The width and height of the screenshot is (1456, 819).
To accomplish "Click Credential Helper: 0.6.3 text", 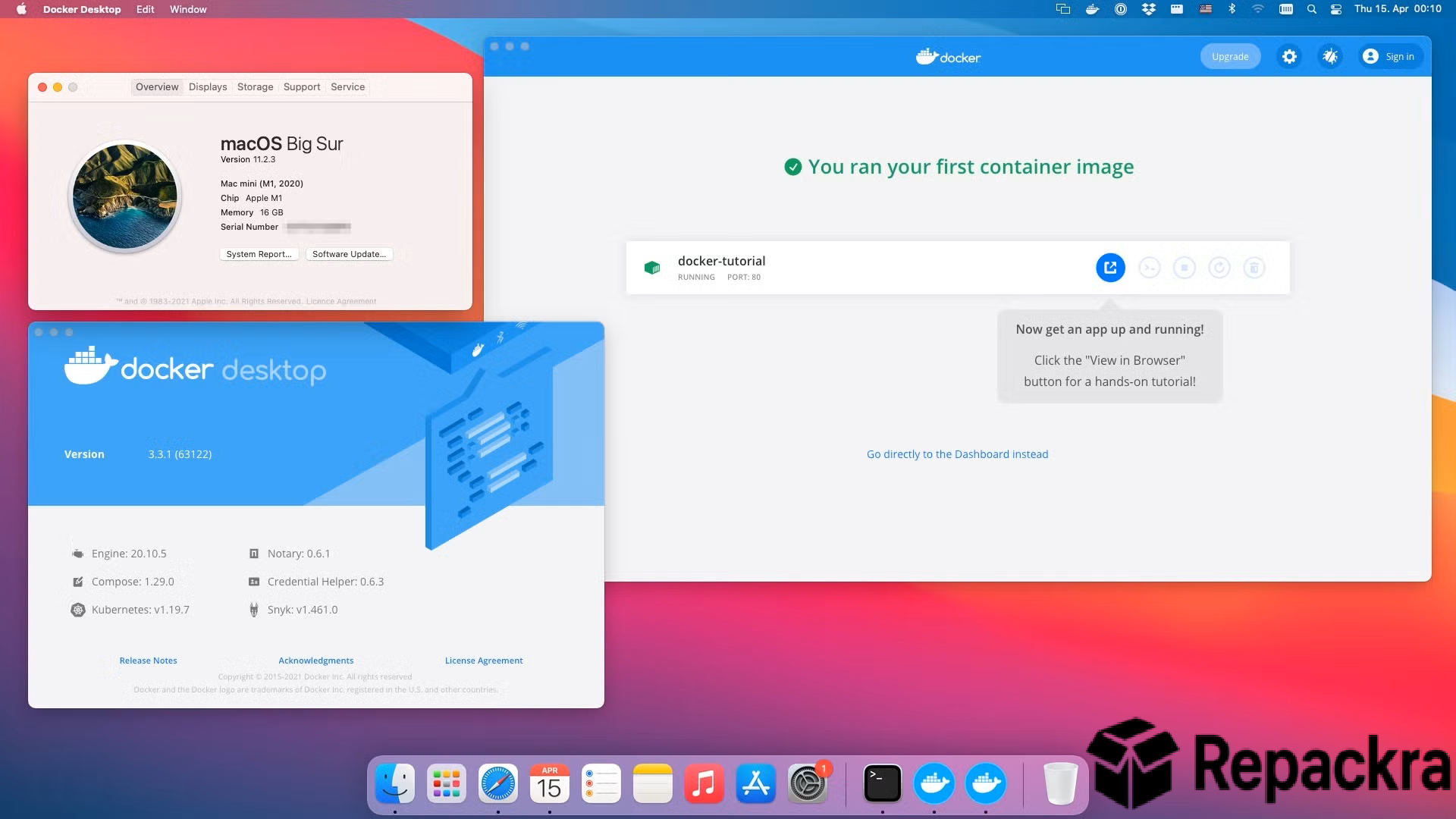I will pos(325,582).
